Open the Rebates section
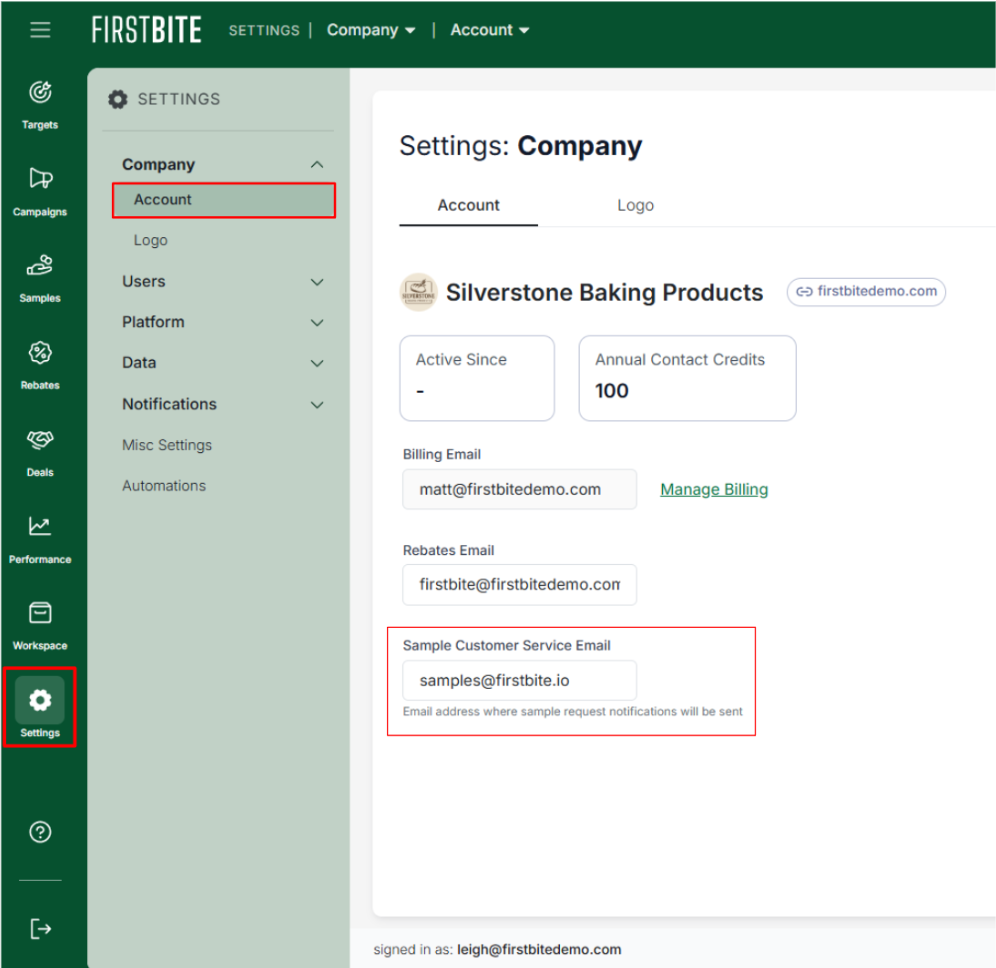This screenshot has width=996, height=968. pyautogui.click(x=40, y=366)
